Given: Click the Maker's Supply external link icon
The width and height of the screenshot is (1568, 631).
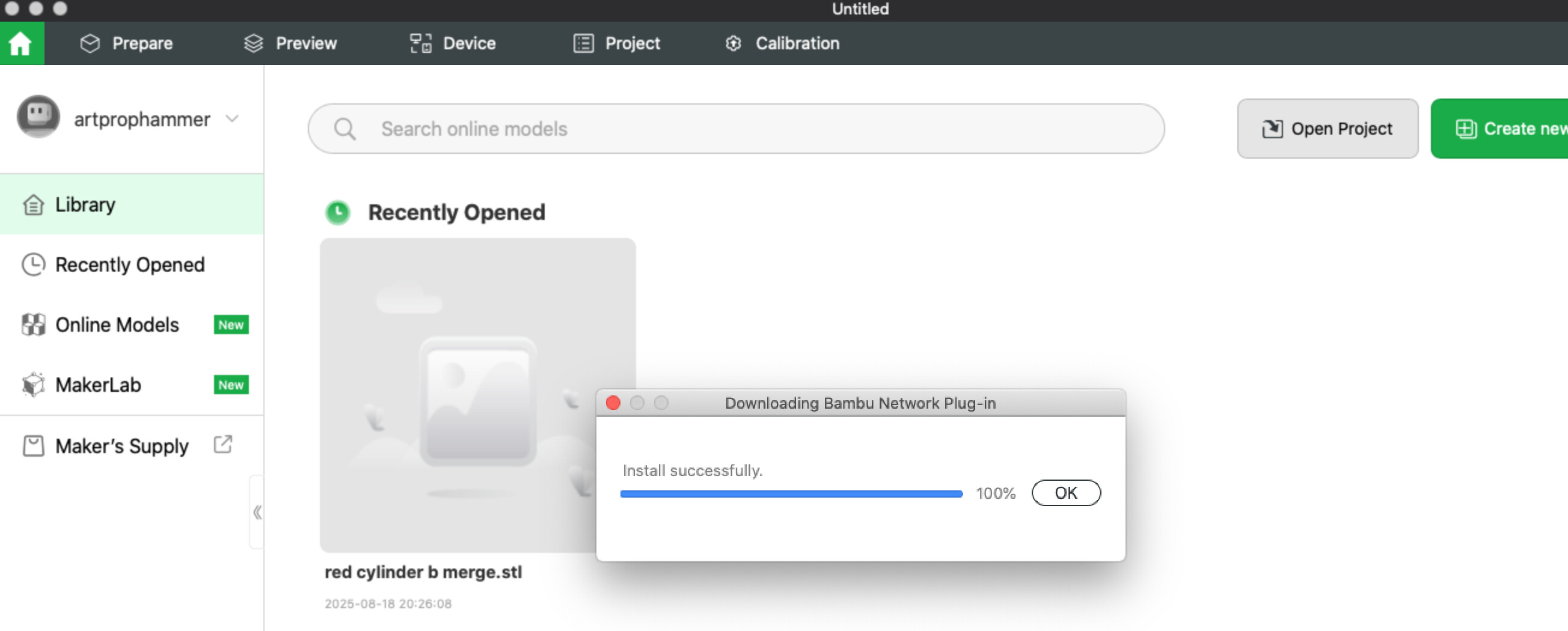Looking at the screenshot, I should pyautogui.click(x=223, y=445).
